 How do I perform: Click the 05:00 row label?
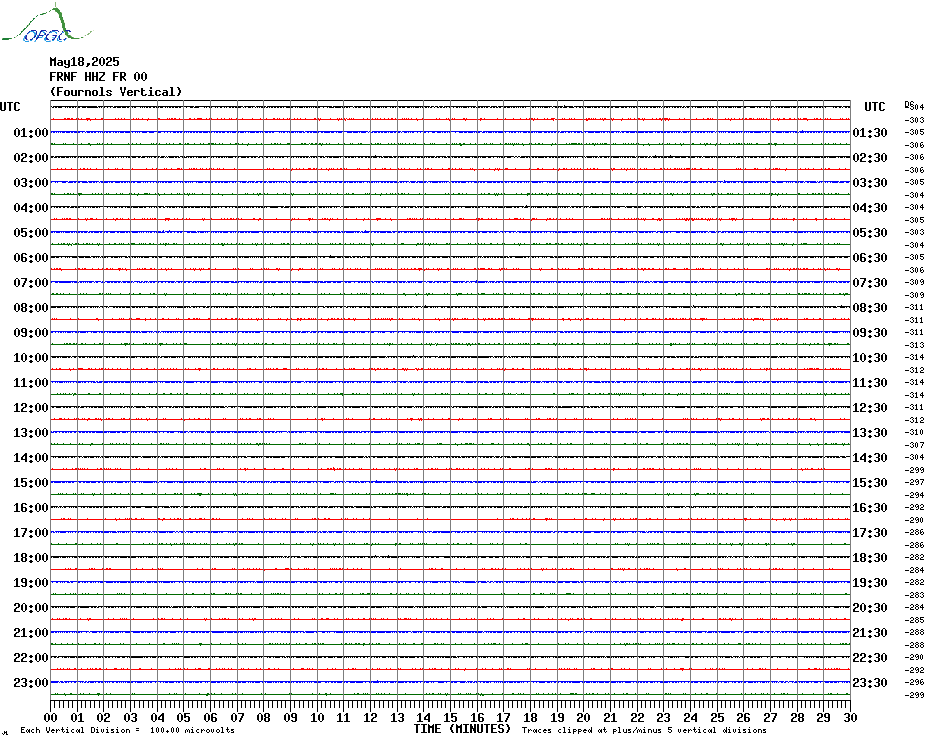(x=31, y=233)
